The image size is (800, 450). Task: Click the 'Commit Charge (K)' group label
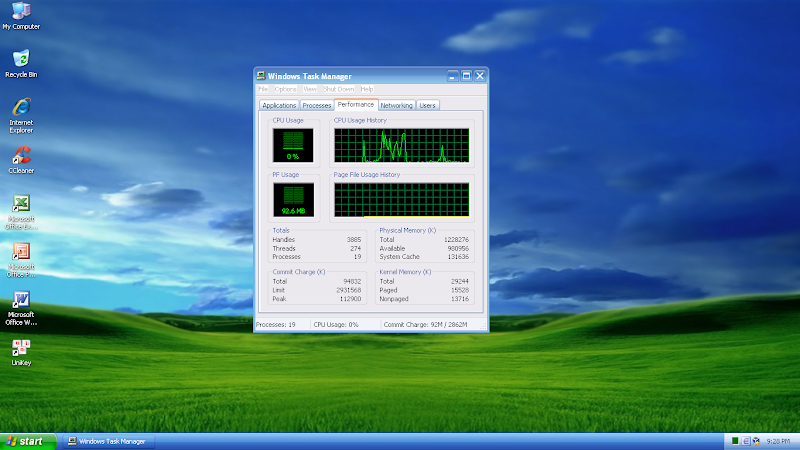(298, 272)
